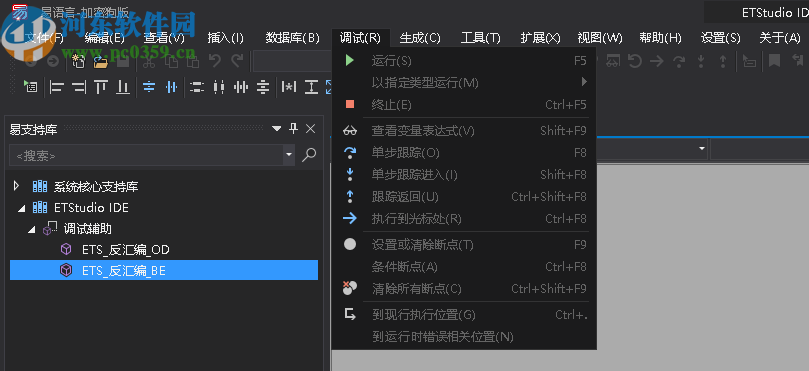The width and height of the screenshot is (809, 371).
Task: Choose 单步跟踪(O) menu entry
Action: 464,153
